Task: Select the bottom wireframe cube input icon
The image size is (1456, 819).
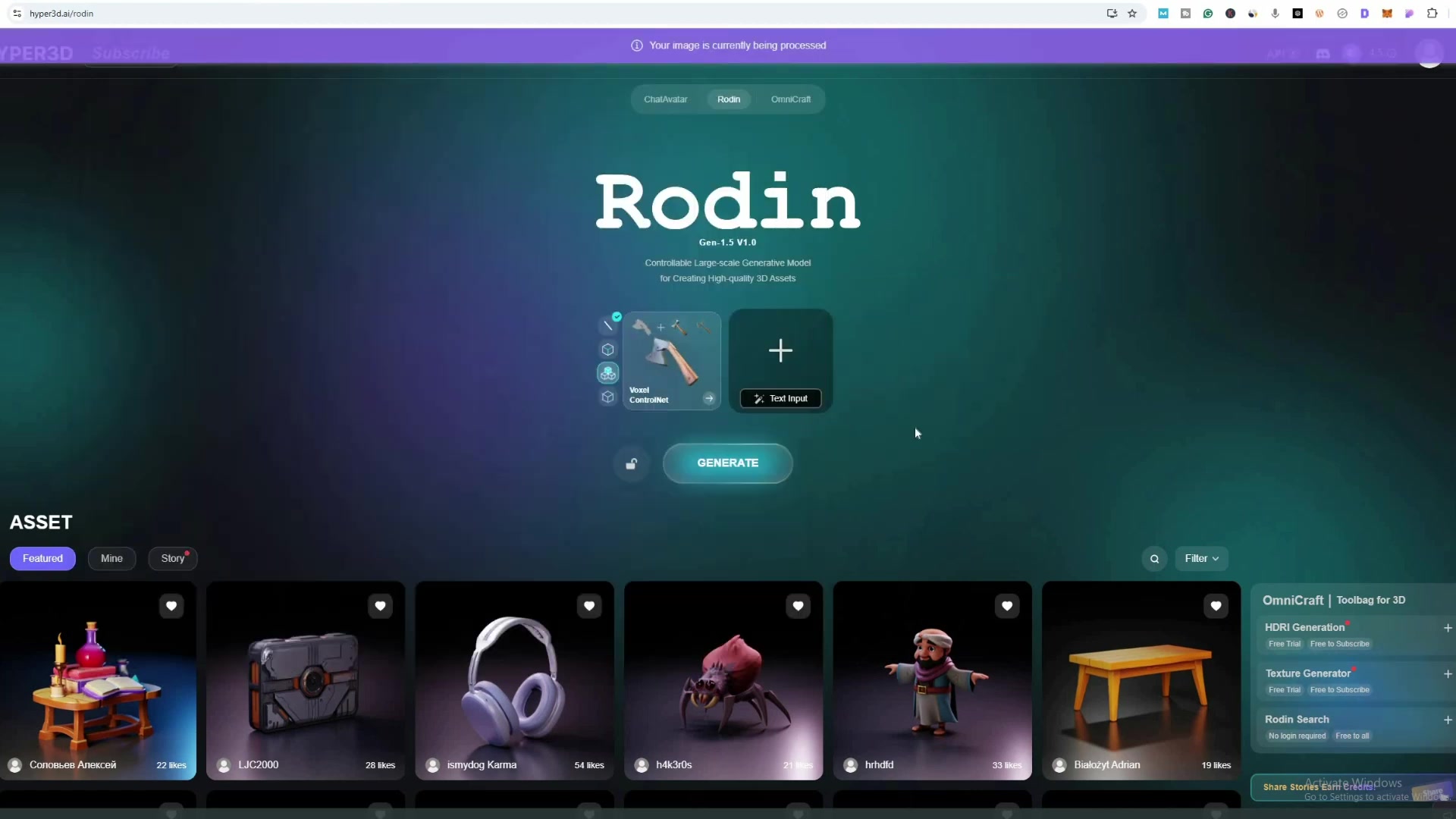Action: click(607, 397)
